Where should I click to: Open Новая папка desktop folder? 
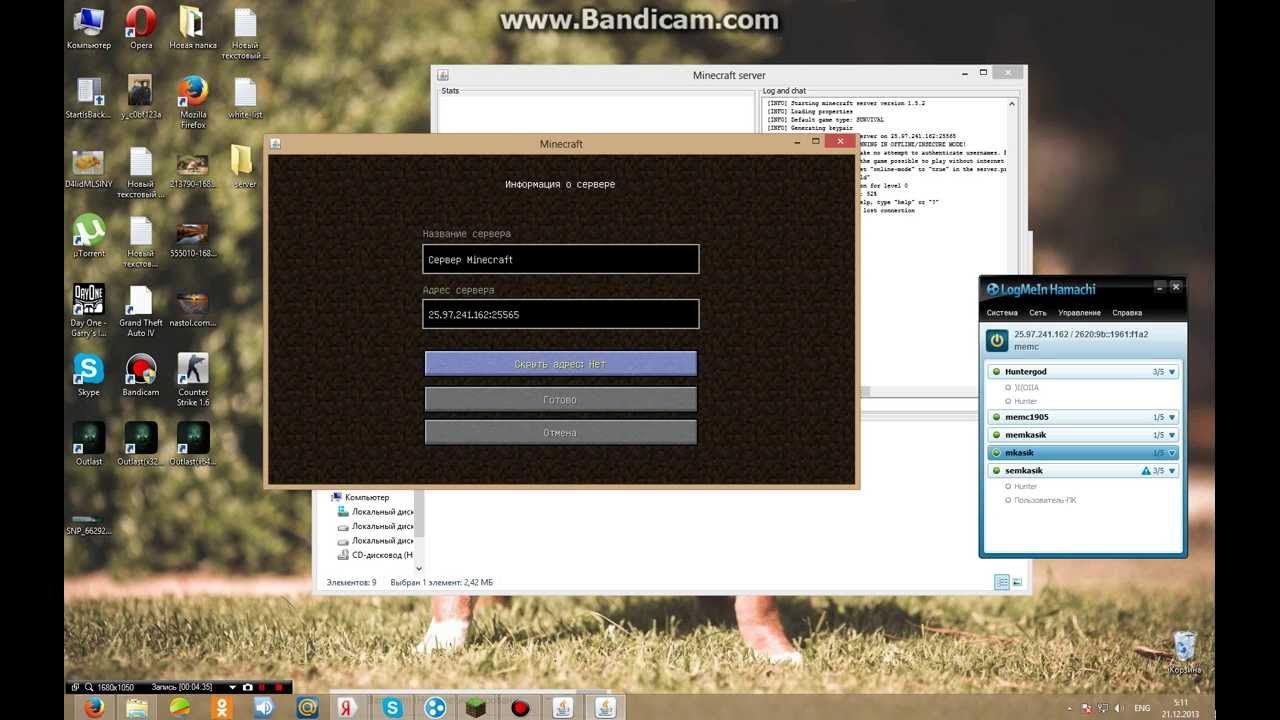point(193,27)
